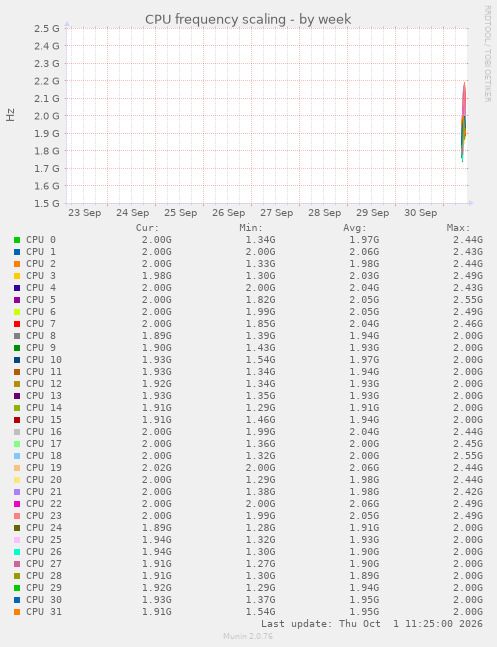Click the CPU 0 green color swatch

point(17,240)
